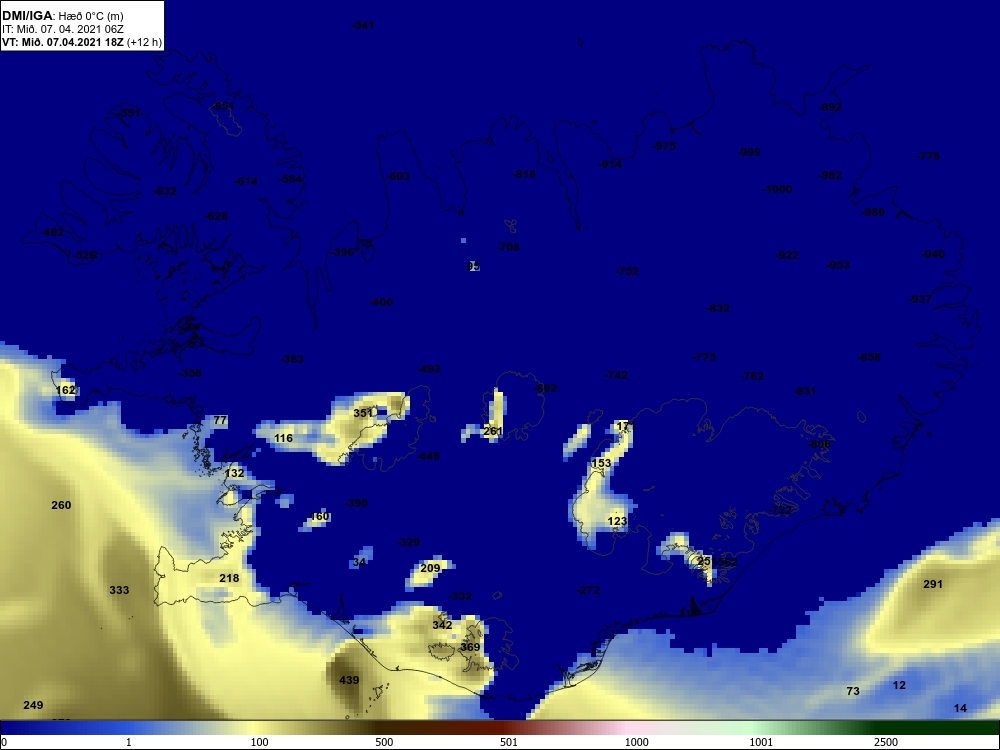Screen dimensions: 1000x750
Task: Click the map value '160'
Action: coord(320,516)
